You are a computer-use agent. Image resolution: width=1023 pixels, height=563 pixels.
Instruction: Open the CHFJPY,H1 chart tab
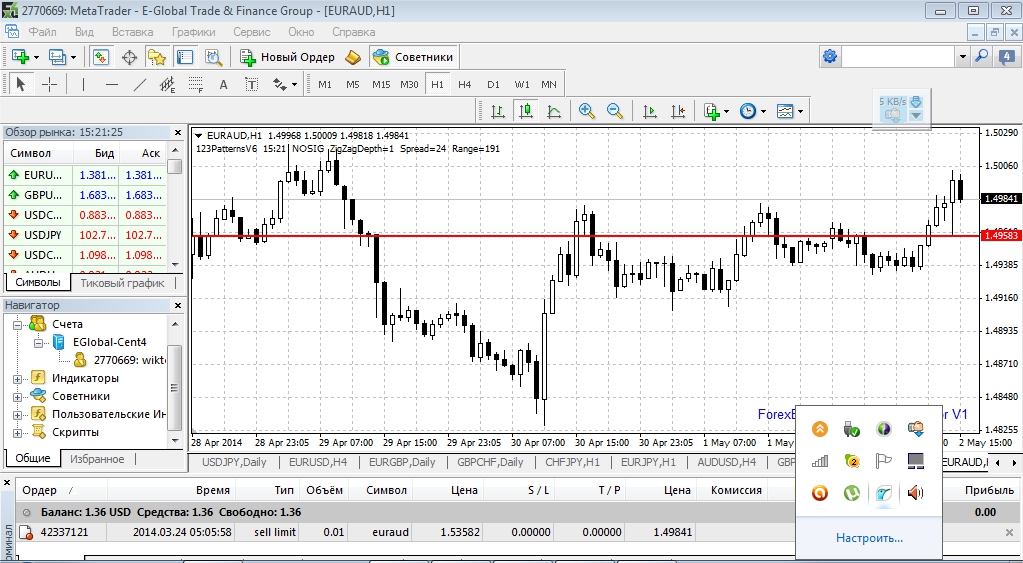click(x=572, y=462)
